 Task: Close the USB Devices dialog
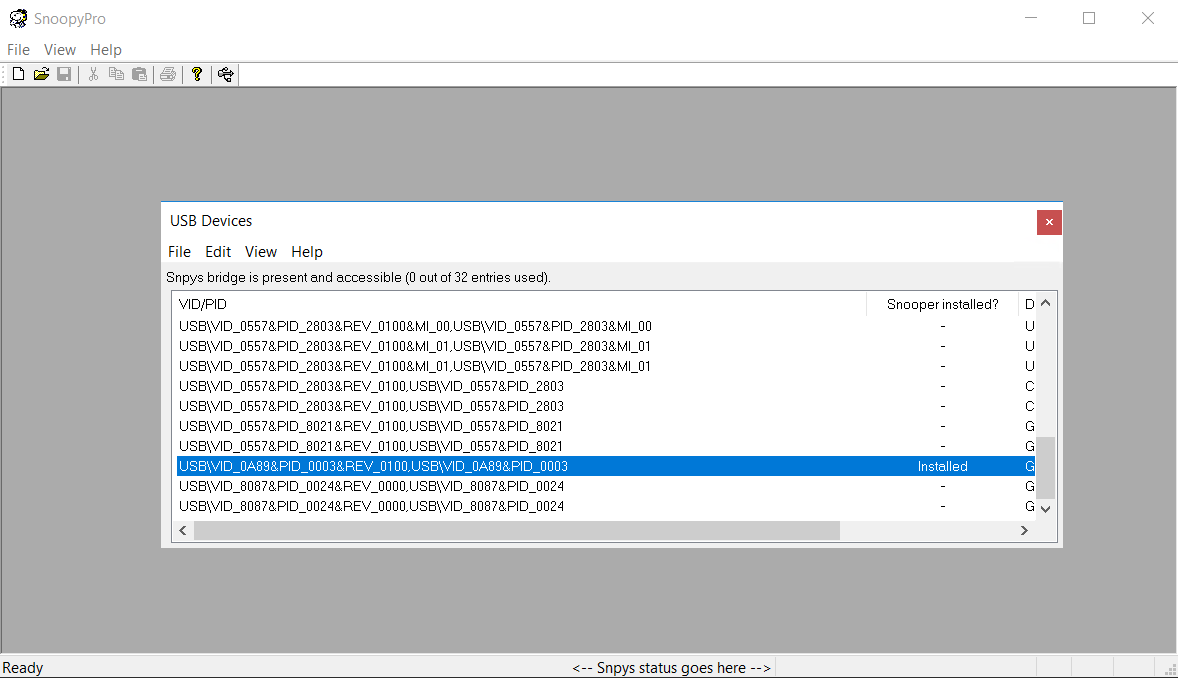pyautogui.click(x=1050, y=222)
